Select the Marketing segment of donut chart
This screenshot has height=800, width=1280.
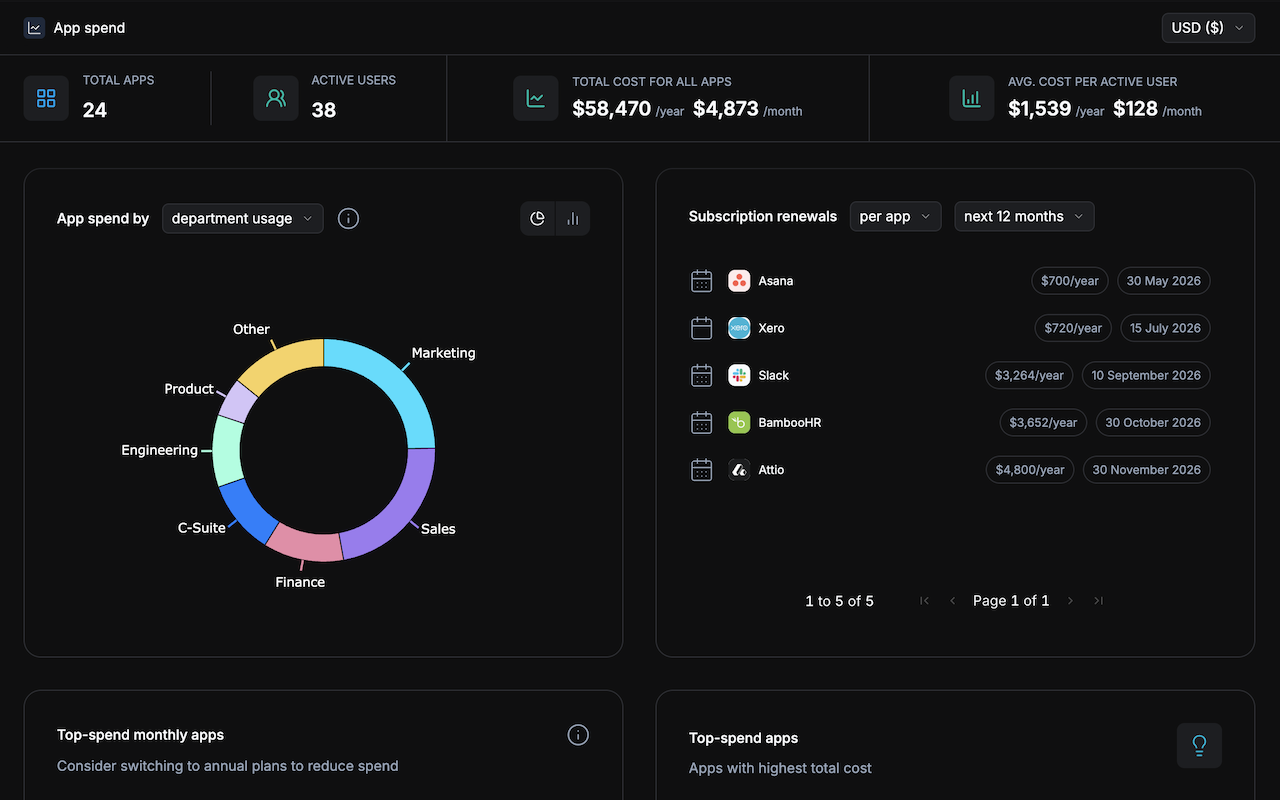390,380
